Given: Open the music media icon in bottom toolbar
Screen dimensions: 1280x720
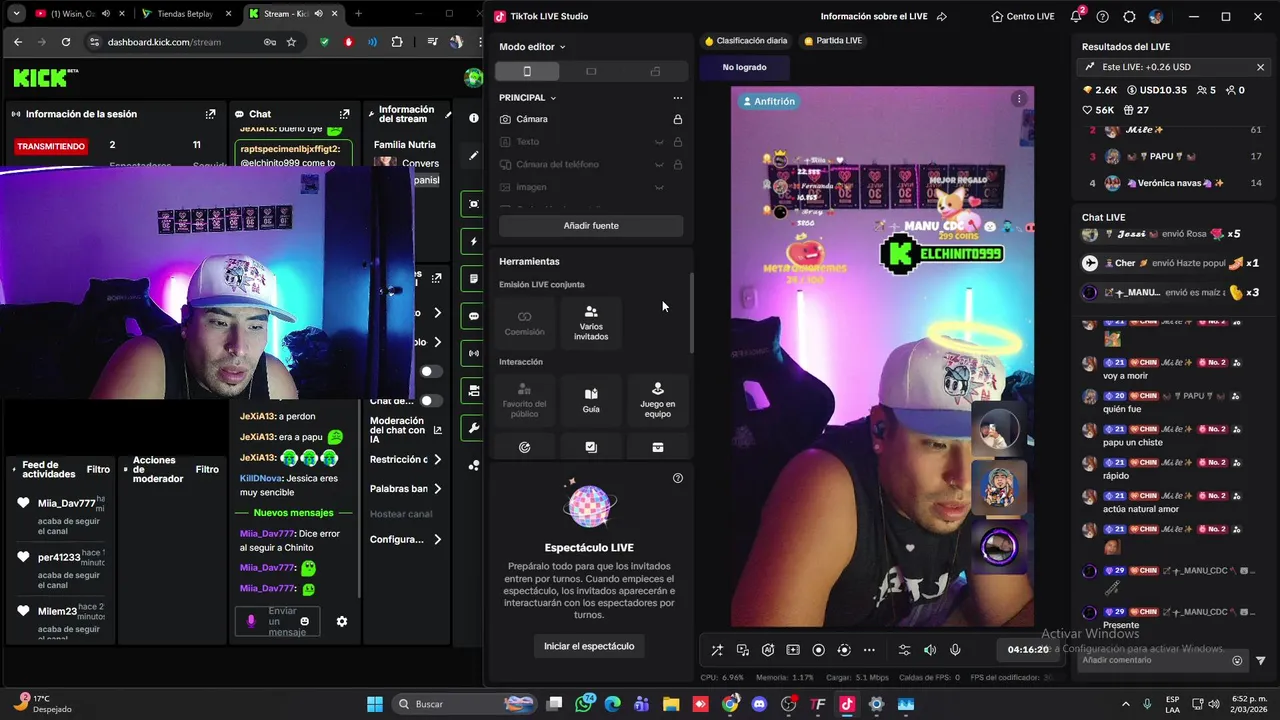Looking at the screenshot, I should tap(743, 650).
